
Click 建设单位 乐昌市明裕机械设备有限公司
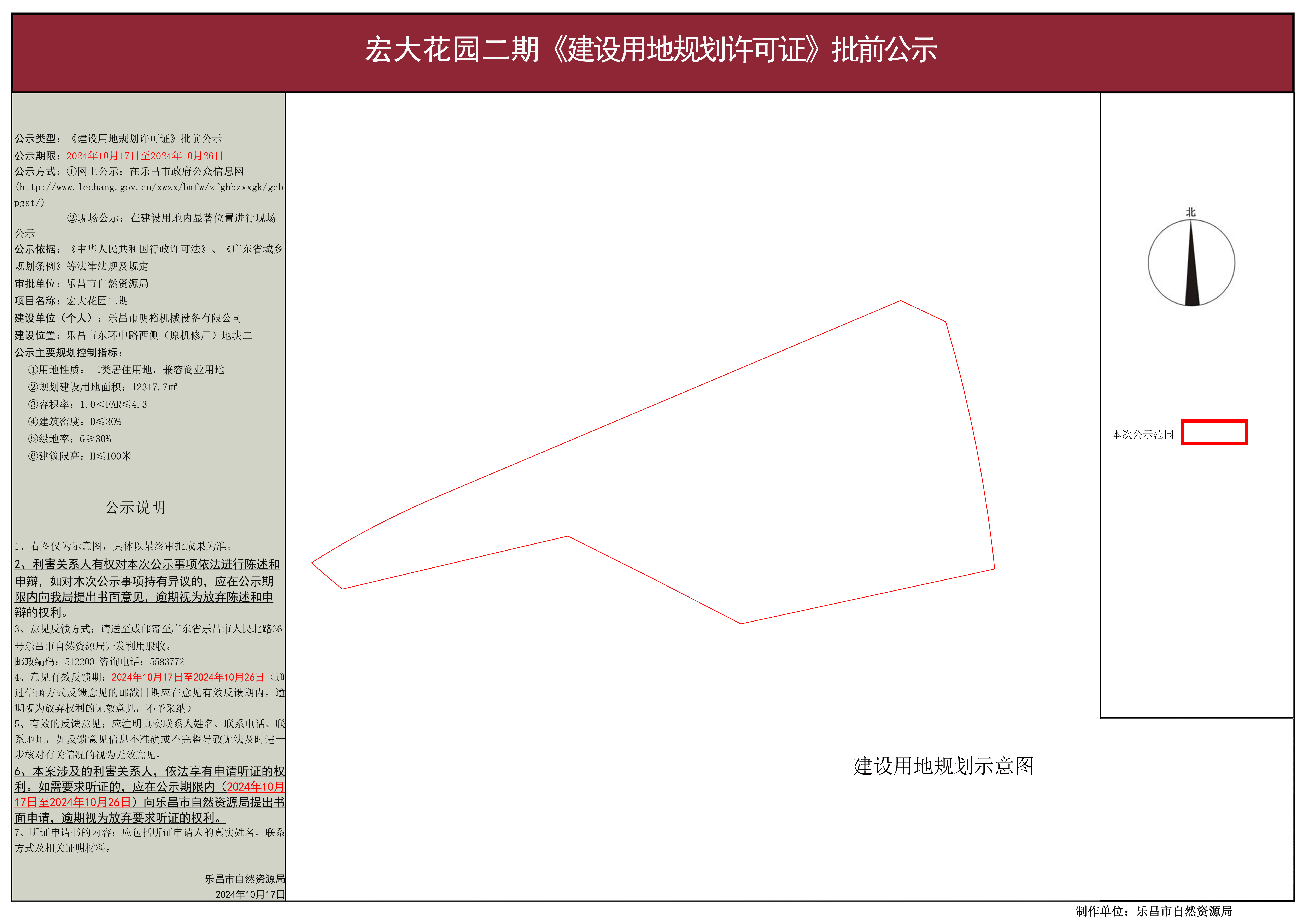128,318
